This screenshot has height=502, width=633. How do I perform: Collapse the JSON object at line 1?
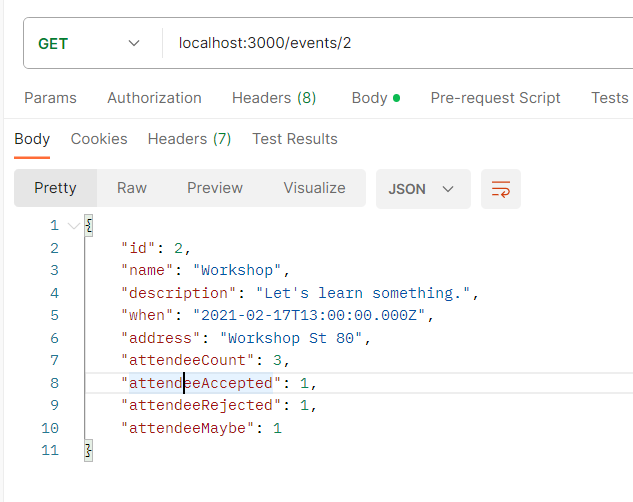72,225
